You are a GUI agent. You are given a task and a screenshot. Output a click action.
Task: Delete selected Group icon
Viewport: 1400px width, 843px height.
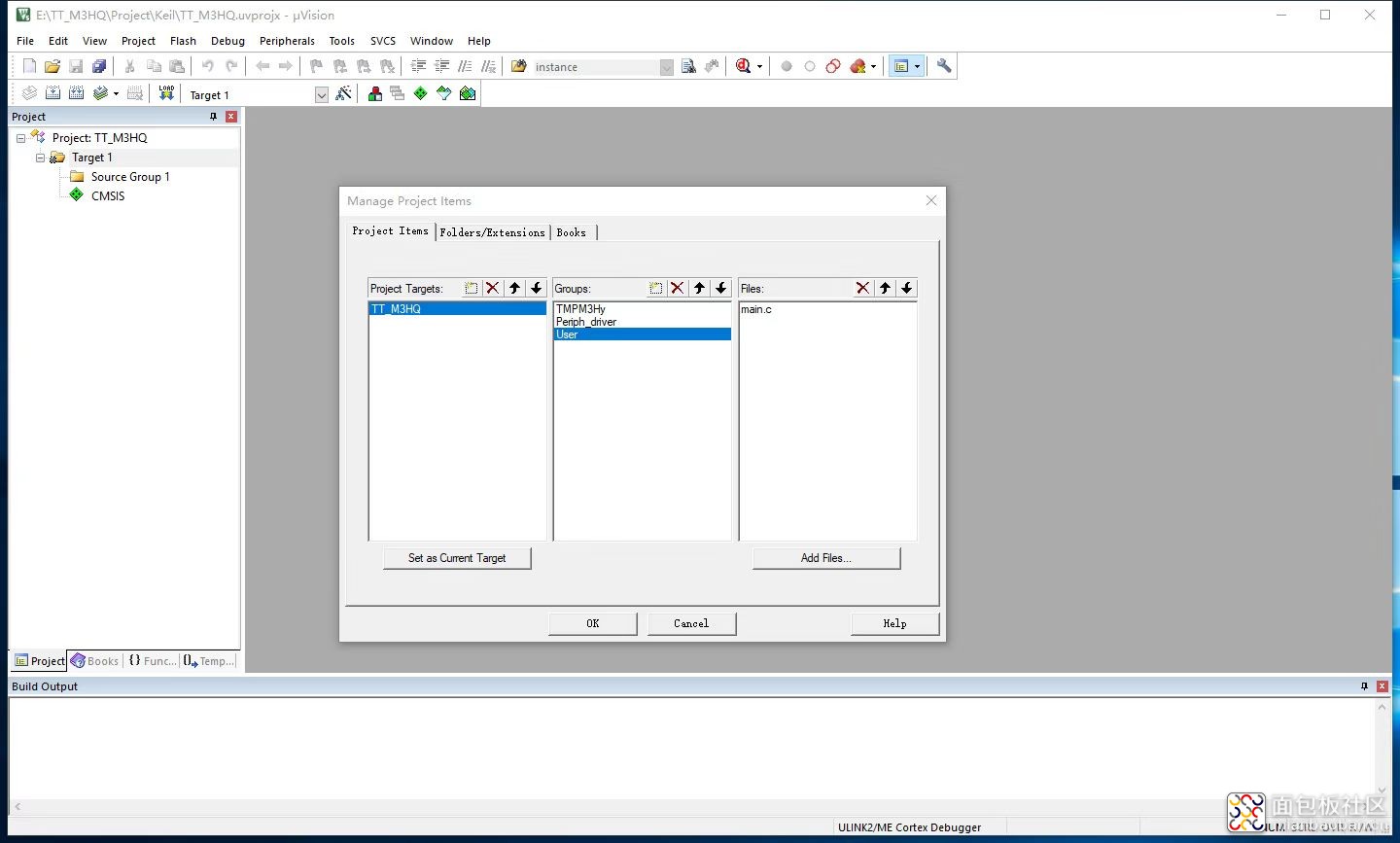click(678, 288)
